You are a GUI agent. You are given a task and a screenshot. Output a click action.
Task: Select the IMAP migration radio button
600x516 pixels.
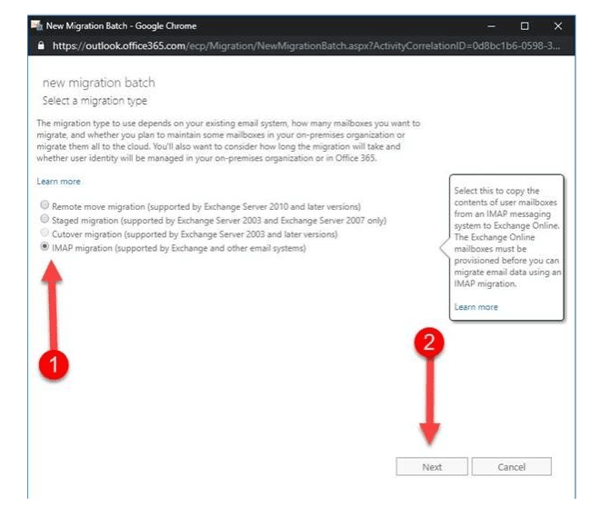tap(45, 247)
